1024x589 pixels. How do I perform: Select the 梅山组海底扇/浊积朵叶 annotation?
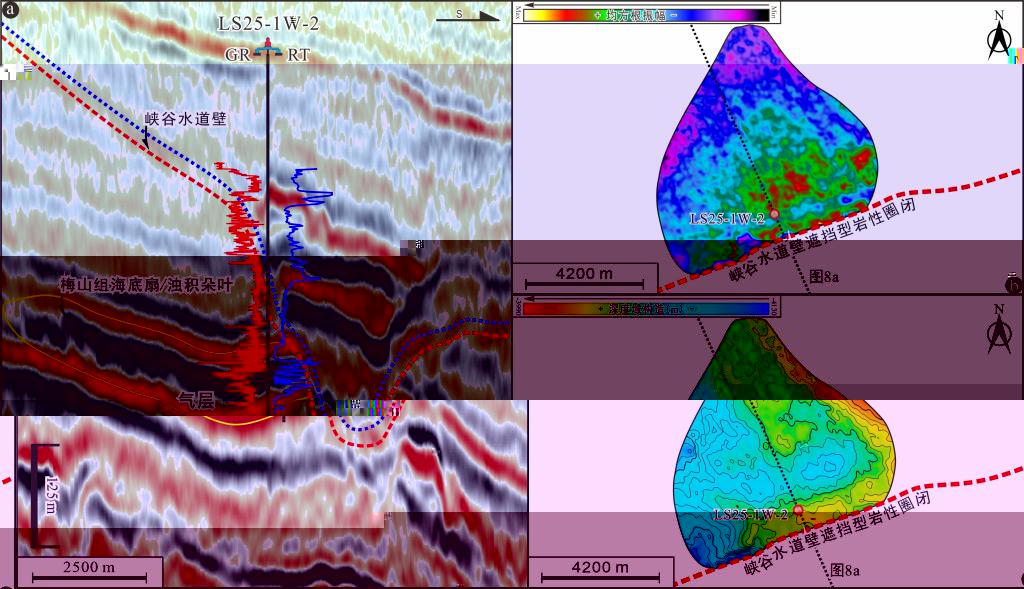click(145, 284)
